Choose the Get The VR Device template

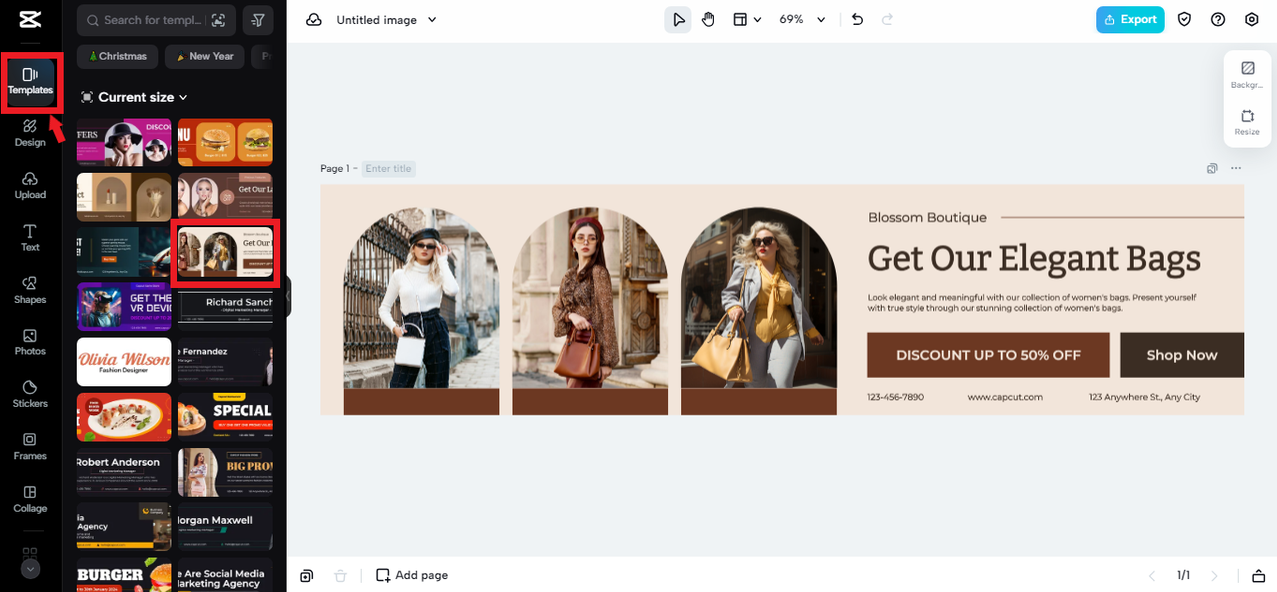[x=124, y=306]
